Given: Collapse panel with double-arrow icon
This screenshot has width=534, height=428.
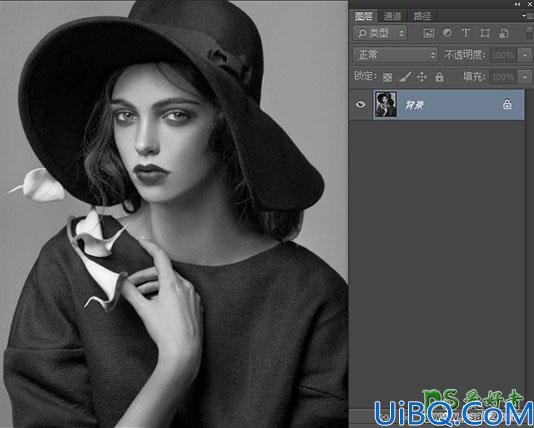Looking at the screenshot, I should pos(517,4).
